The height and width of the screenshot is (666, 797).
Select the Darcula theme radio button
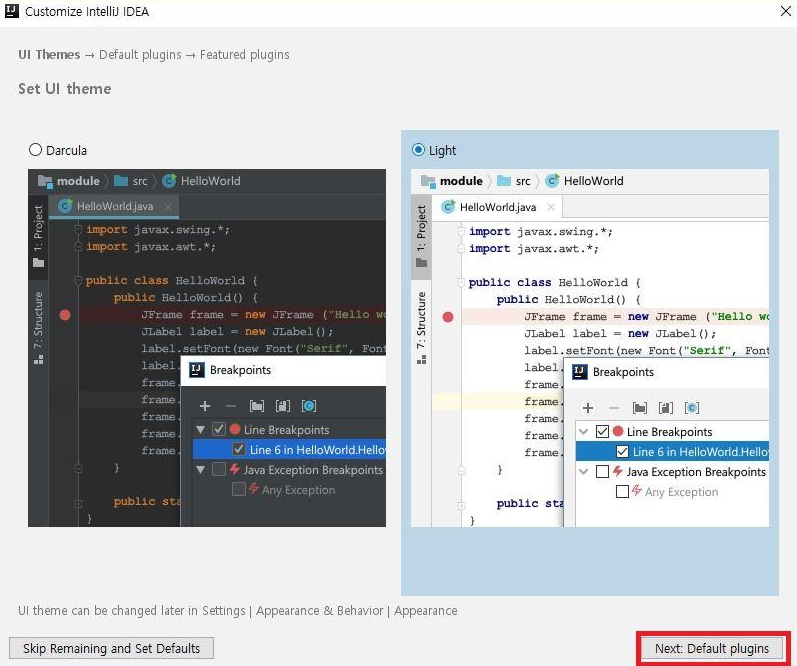pyautogui.click(x=35, y=150)
